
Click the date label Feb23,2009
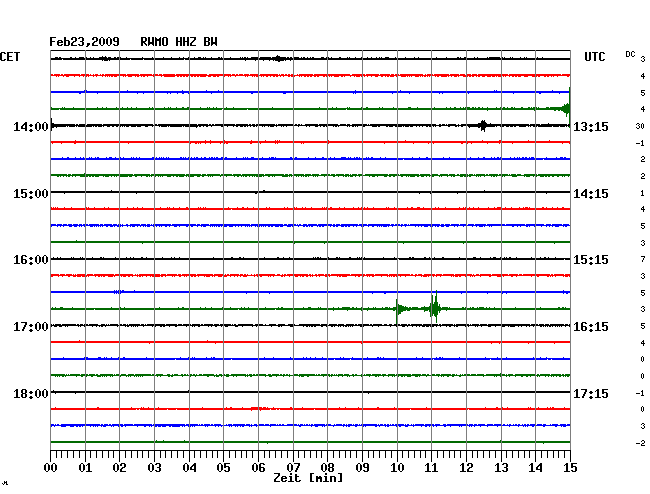(84, 42)
